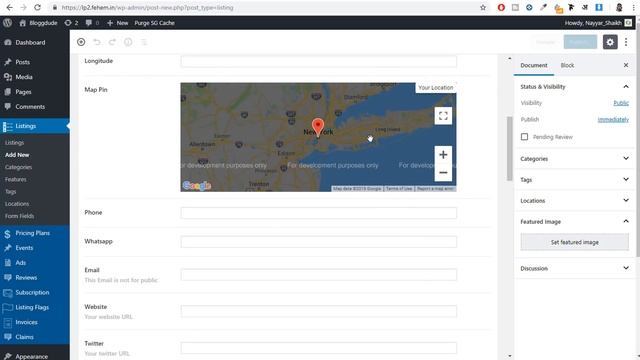Click Your Location on map

(x=436, y=88)
